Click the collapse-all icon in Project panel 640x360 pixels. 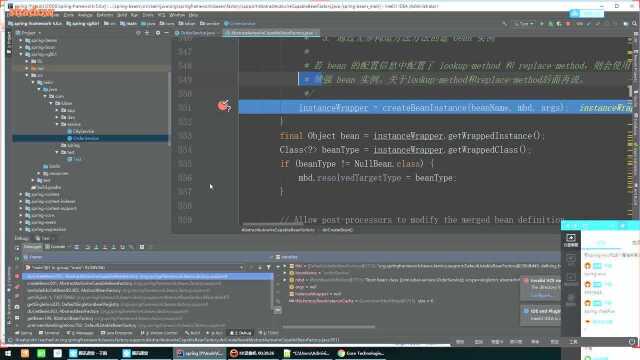pyautogui.click(x=147, y=33)
